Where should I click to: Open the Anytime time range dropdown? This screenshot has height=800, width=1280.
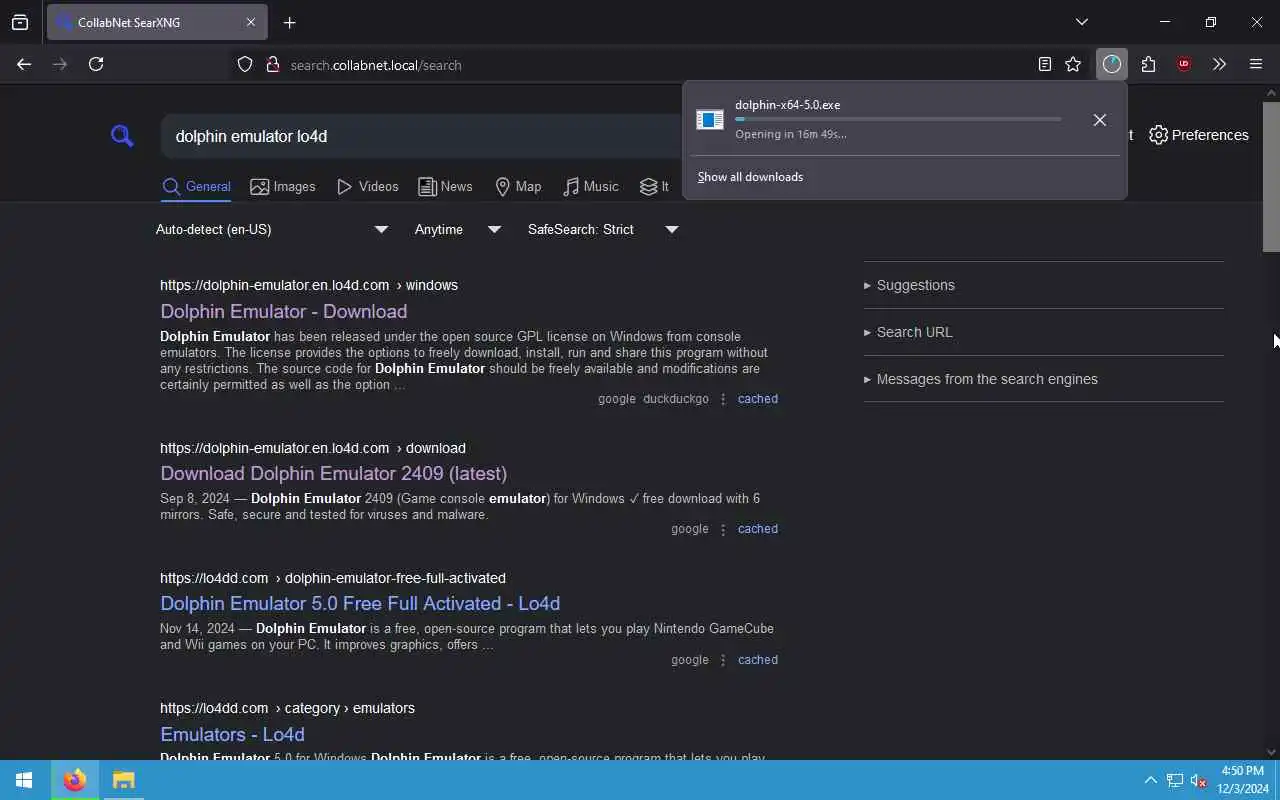coord(458,229)
